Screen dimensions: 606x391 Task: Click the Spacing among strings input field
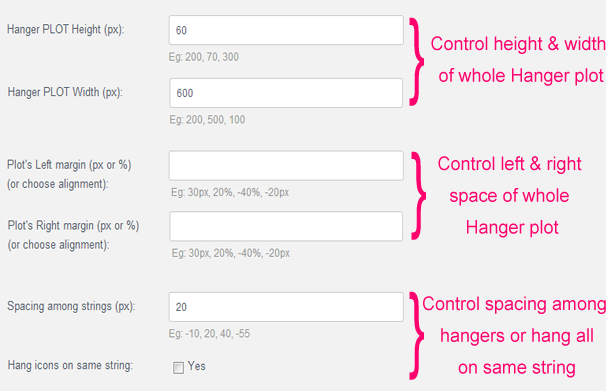pos(286,307)
